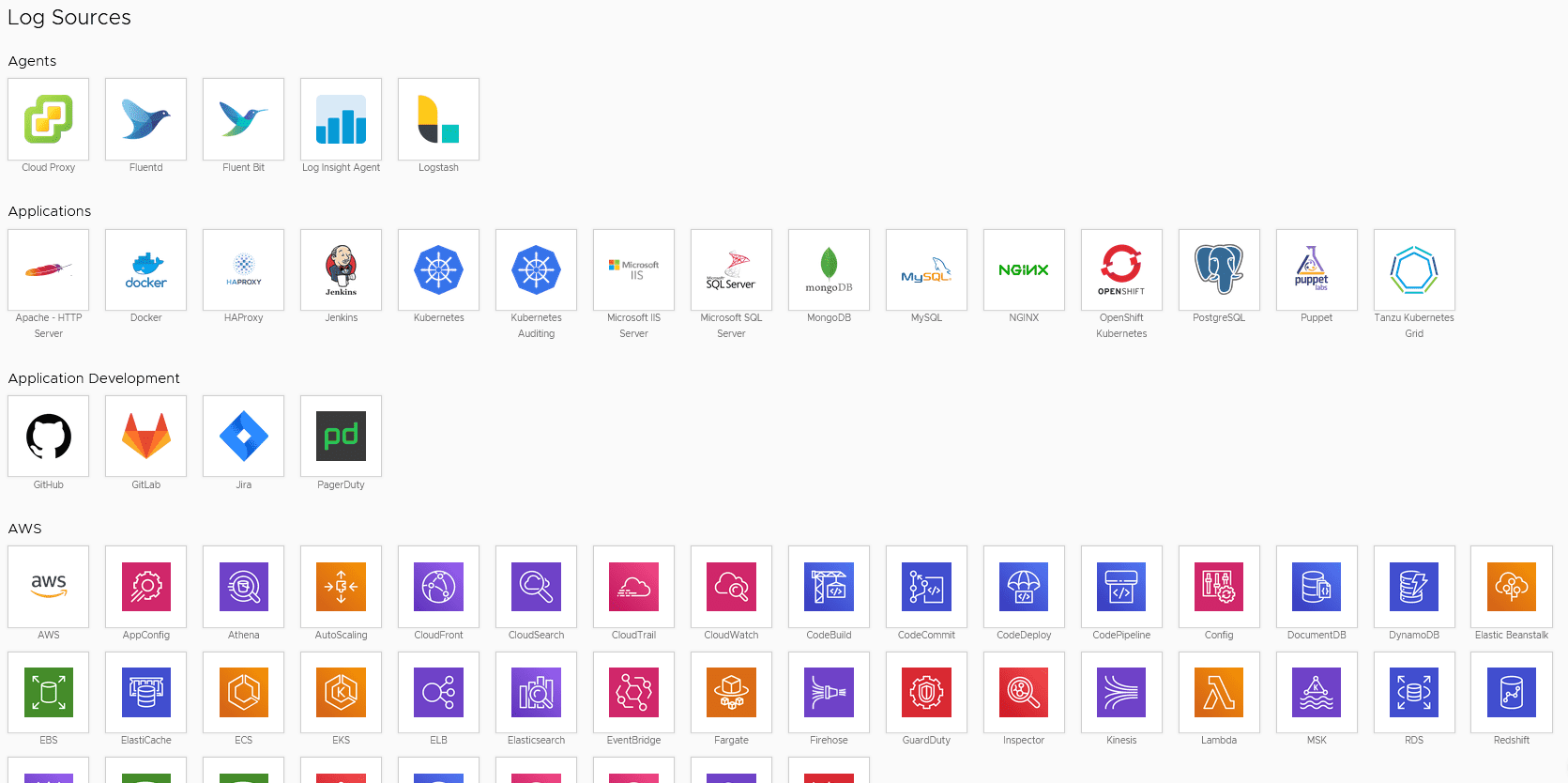Screen dimensions: 1568x783
Task: Choose the GuardDuty icon
Action: point(927,693)
